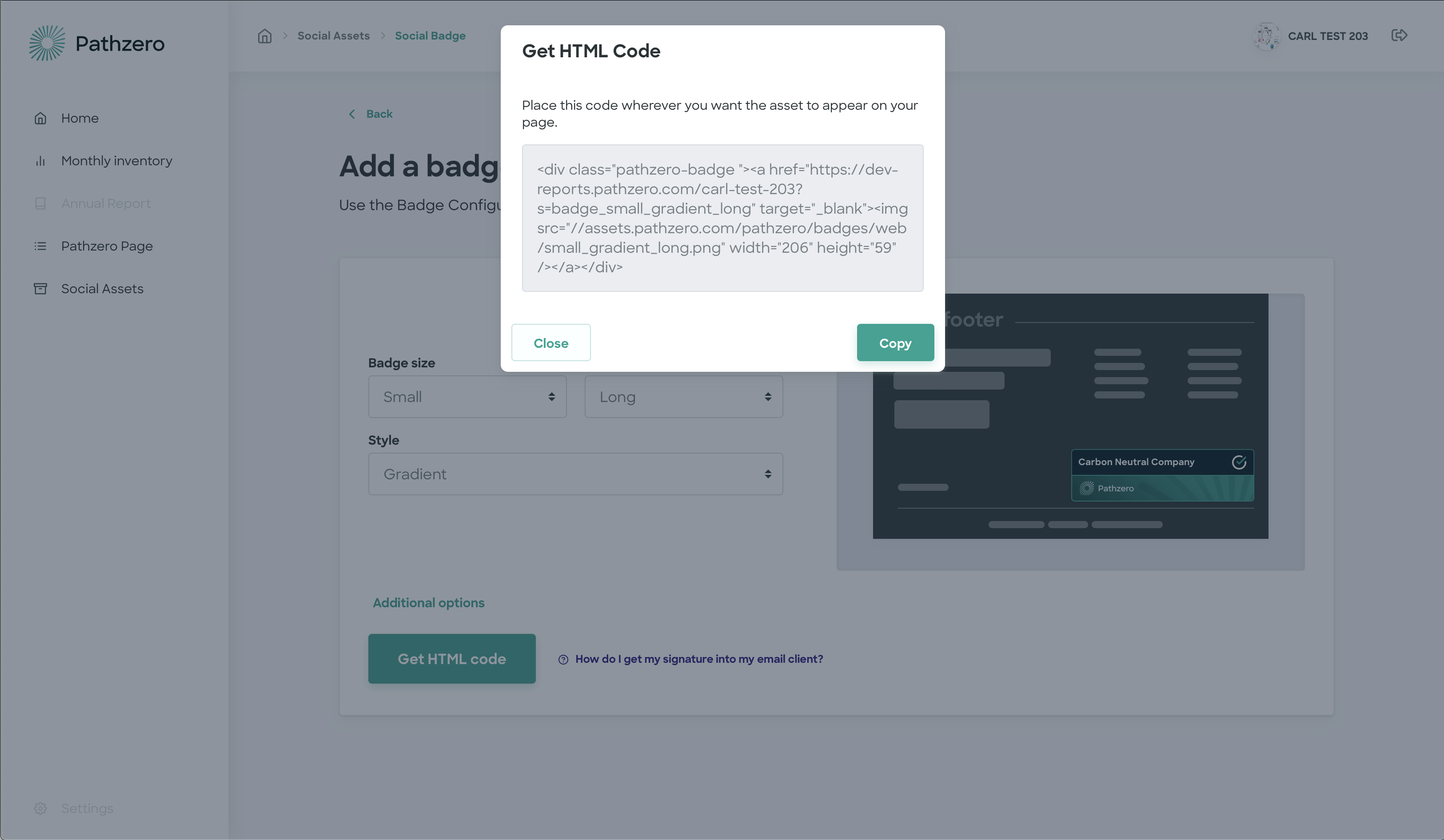Expand Additional options
This screenshot has width=1444, height=840.
(428, 603)
